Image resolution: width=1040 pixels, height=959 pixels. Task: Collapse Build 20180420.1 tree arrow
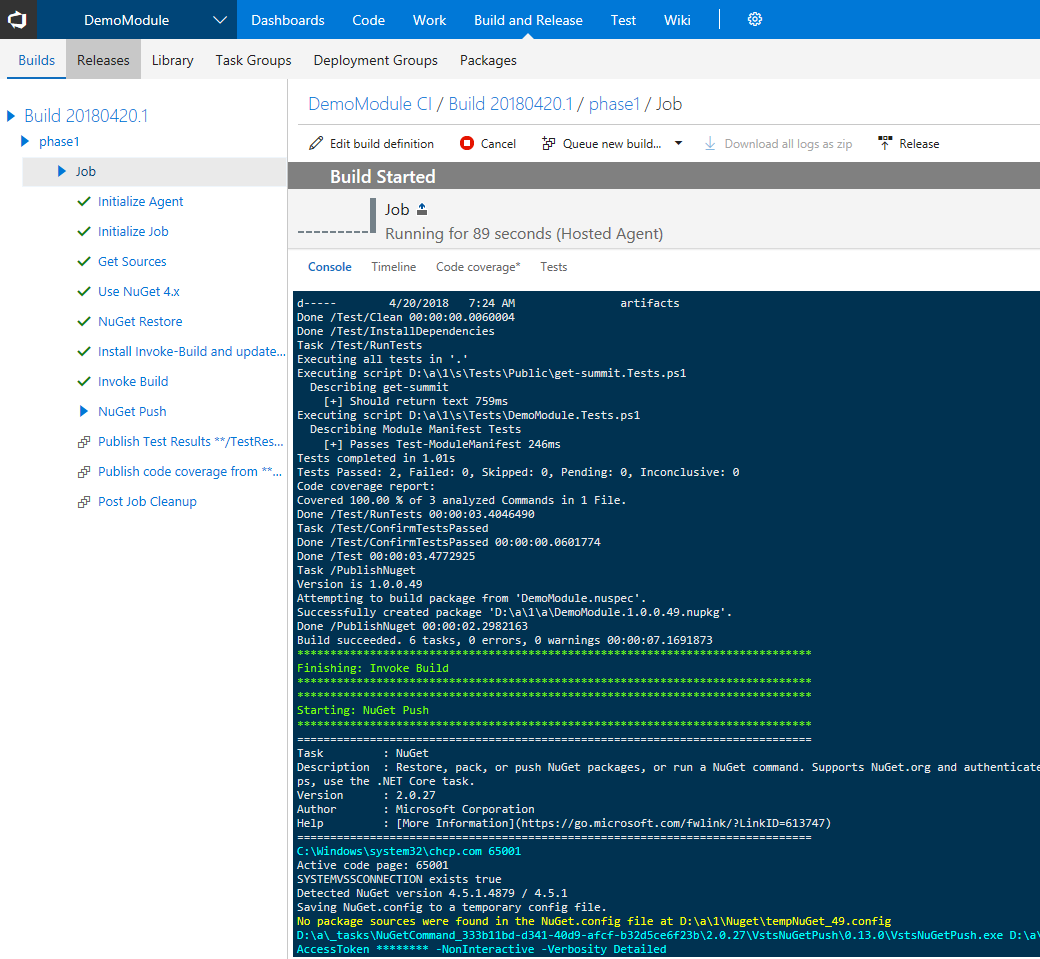coord(11,116)
